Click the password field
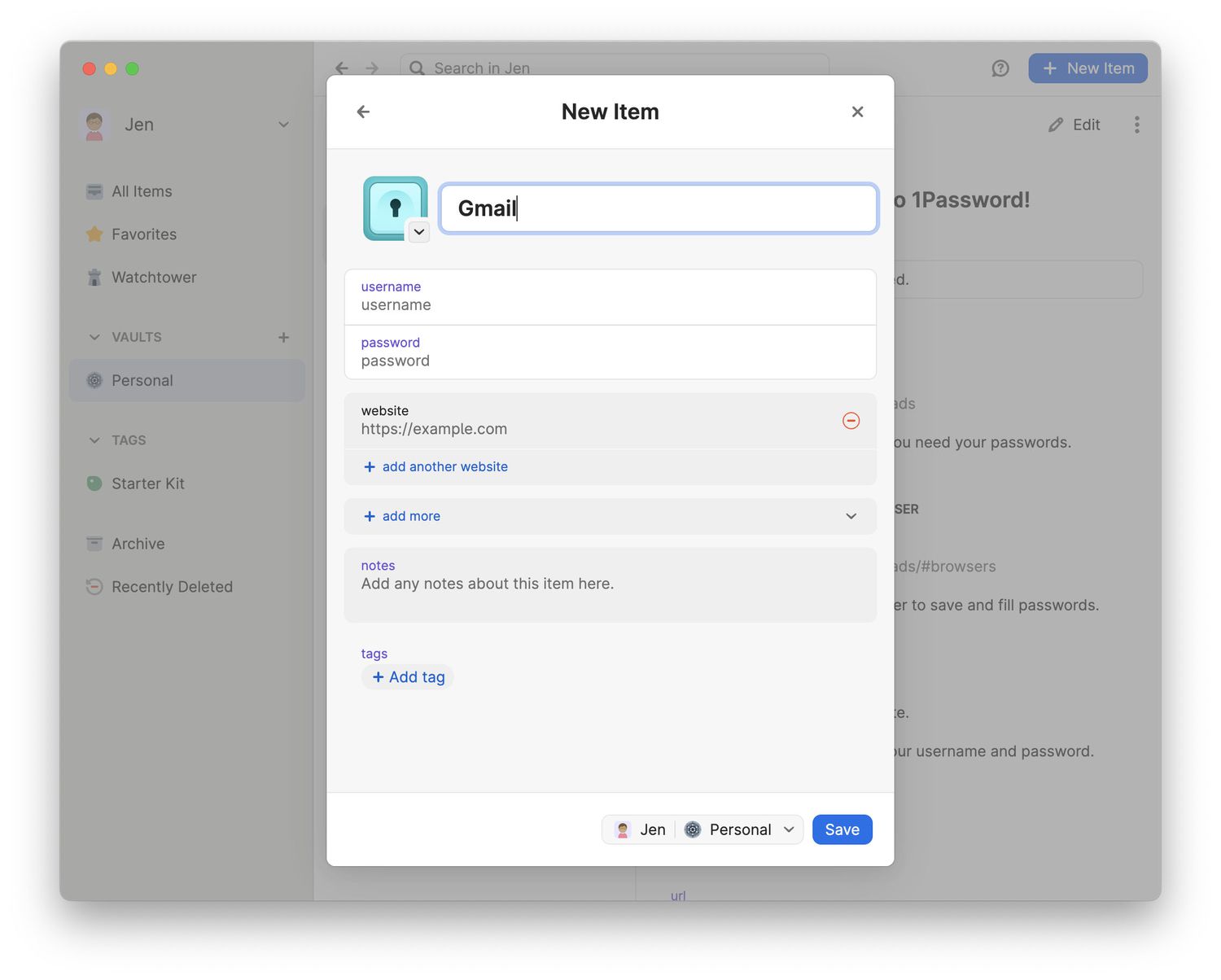The height and width of the screenshot is (980, 1221). click(x=610, y=352)
